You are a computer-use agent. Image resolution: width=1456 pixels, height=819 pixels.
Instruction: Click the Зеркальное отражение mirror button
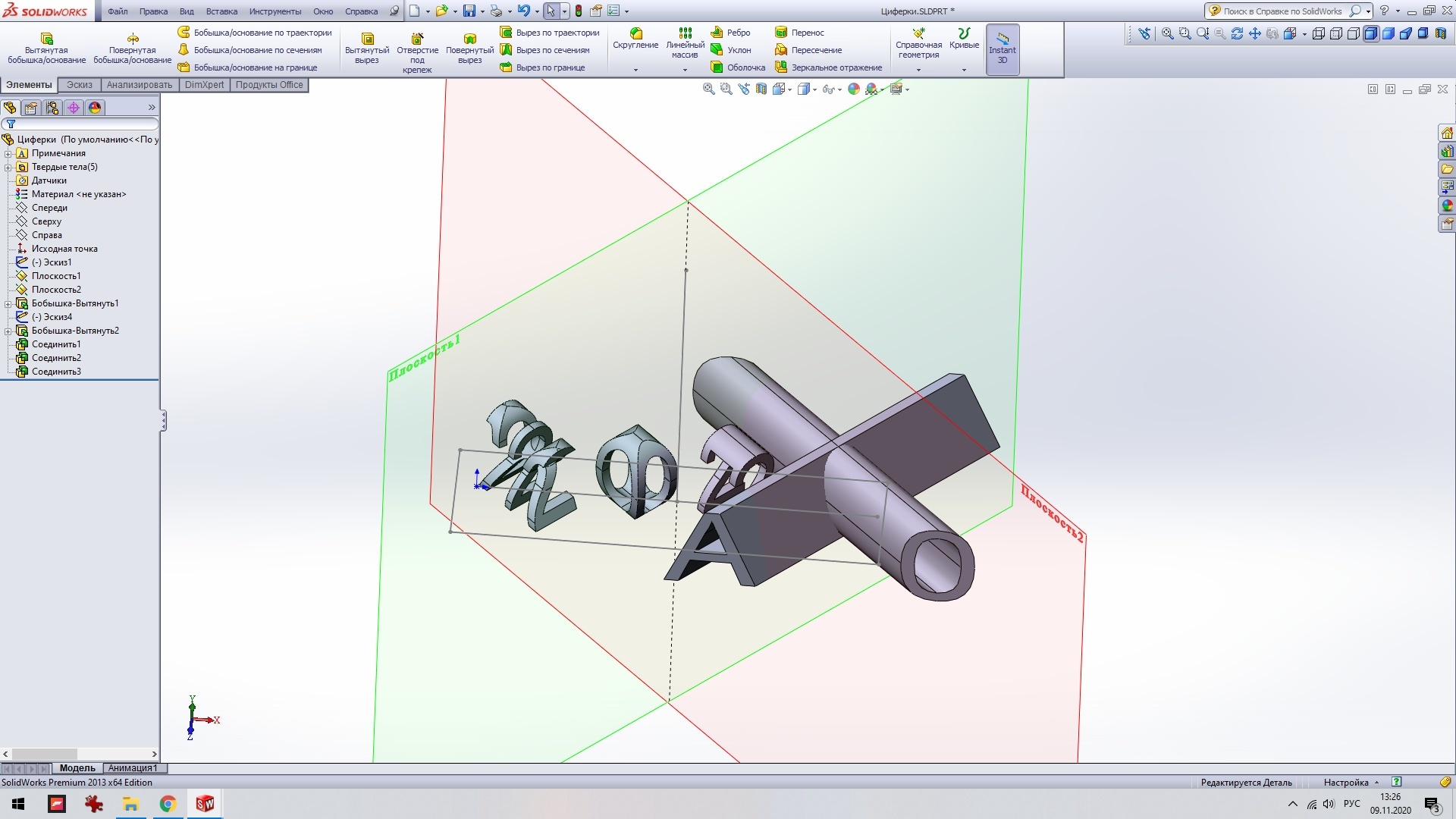pyautogui.click(x=829, y=67)
